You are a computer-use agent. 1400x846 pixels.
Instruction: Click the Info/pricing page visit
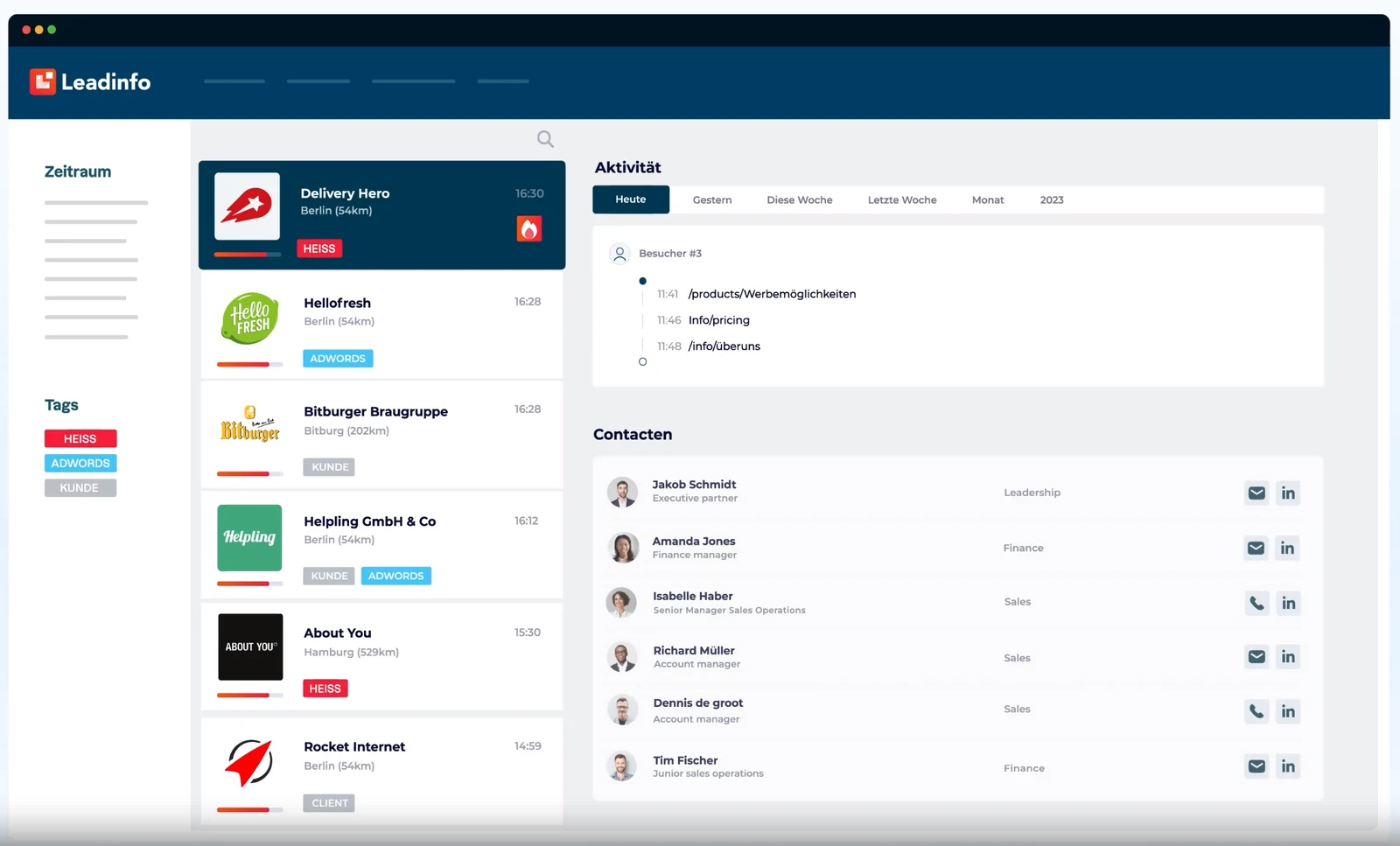pos(719,320)
